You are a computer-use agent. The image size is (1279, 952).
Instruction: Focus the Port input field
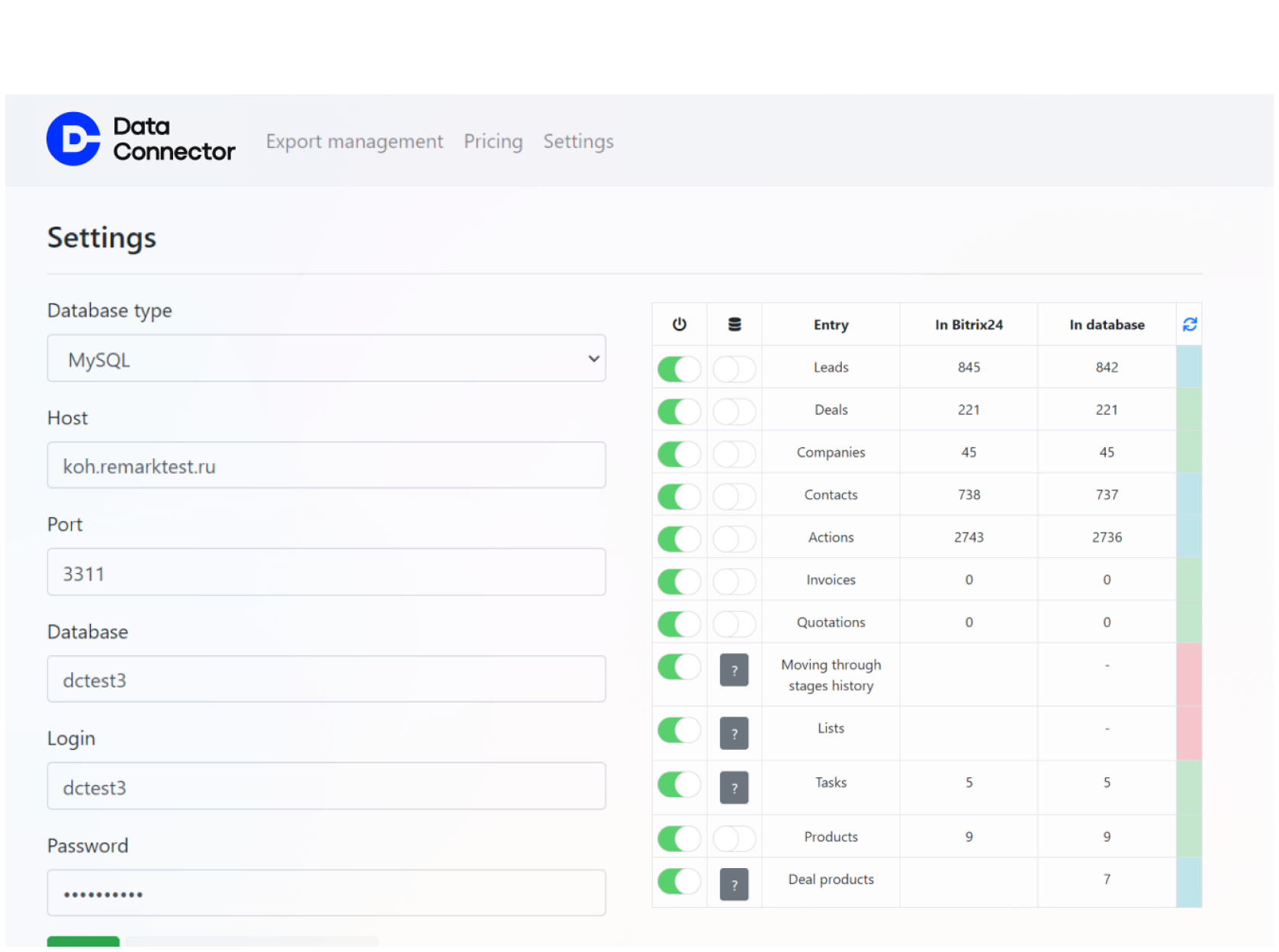[x=326, y=572]
